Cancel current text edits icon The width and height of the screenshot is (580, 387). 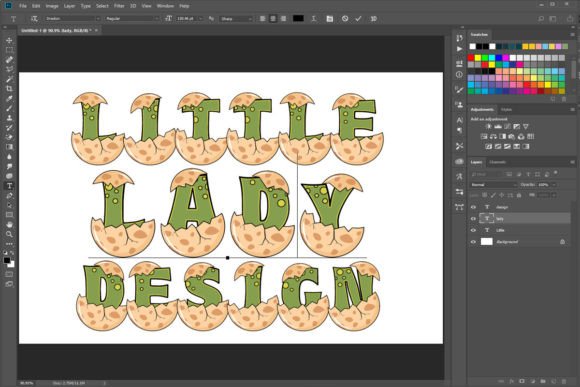point(345,18)
